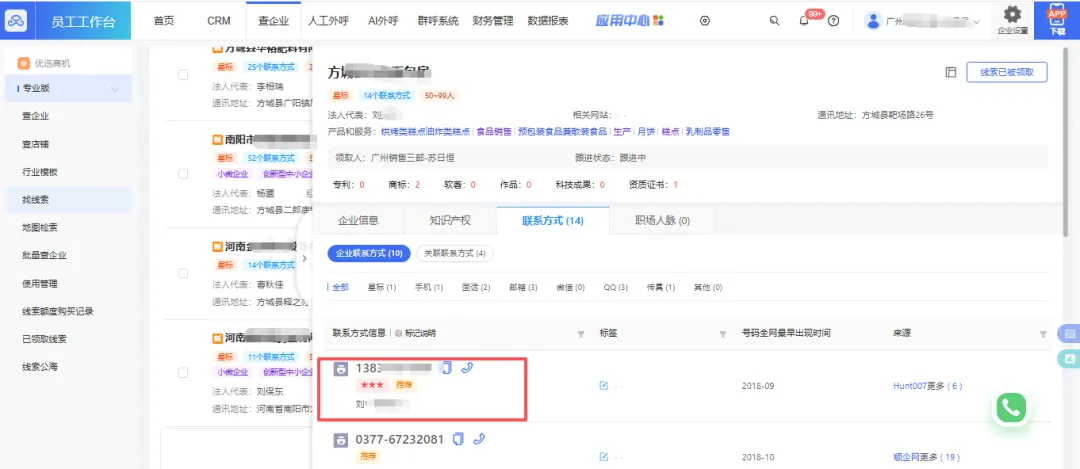Click the cloud logo beside 员工工作台
Image resolution: width=1080 pixels, height=469 pixels.
click(15, 21)
